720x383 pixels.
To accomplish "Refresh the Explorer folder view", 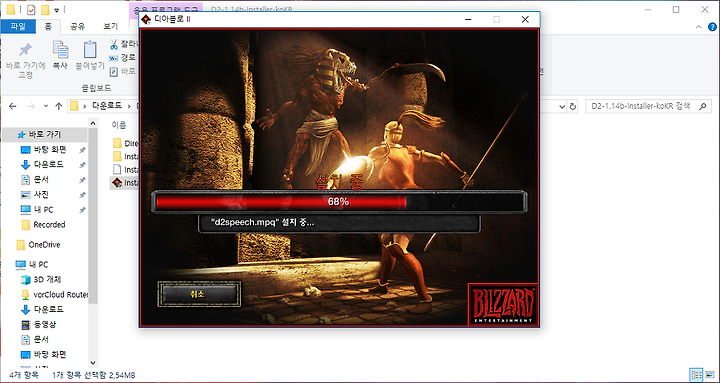I will (573, 107).
